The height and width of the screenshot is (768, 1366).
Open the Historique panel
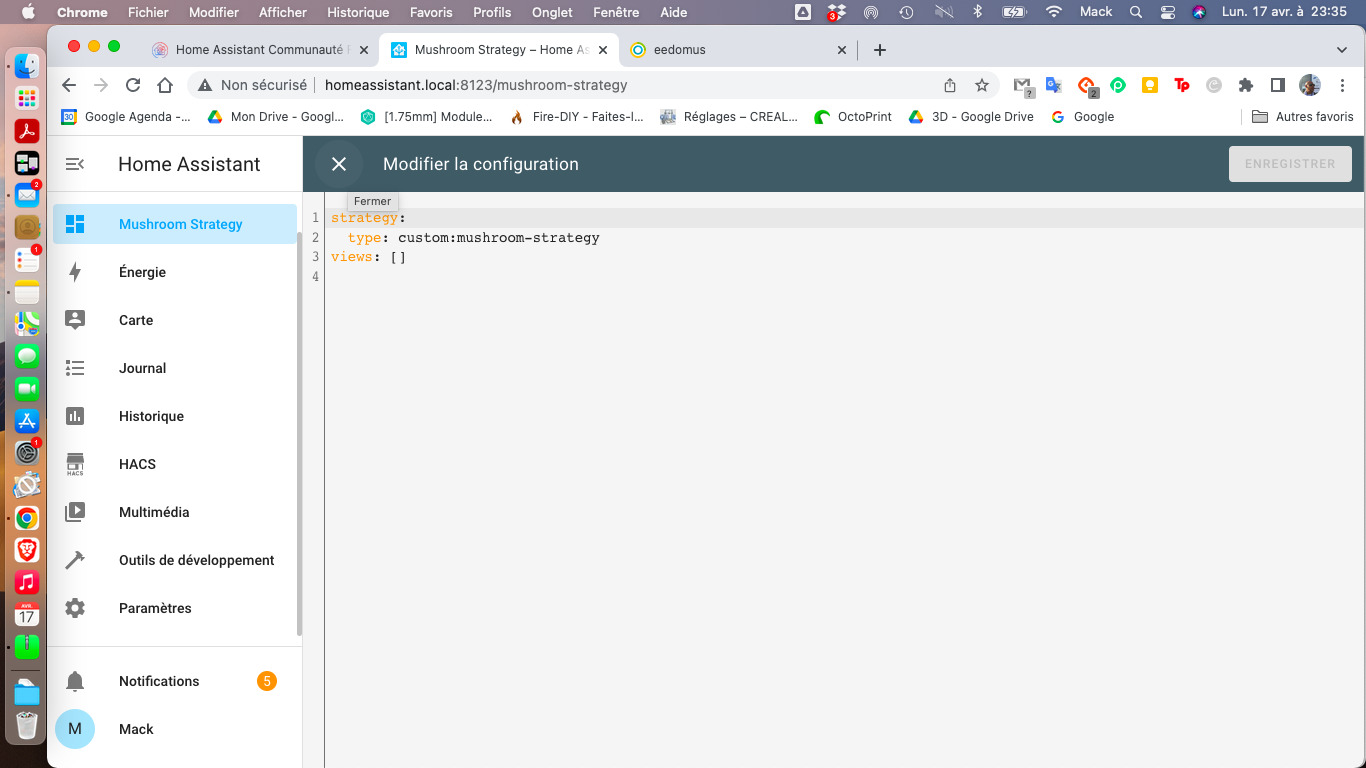pyautogui.click(x=175, y=416)
